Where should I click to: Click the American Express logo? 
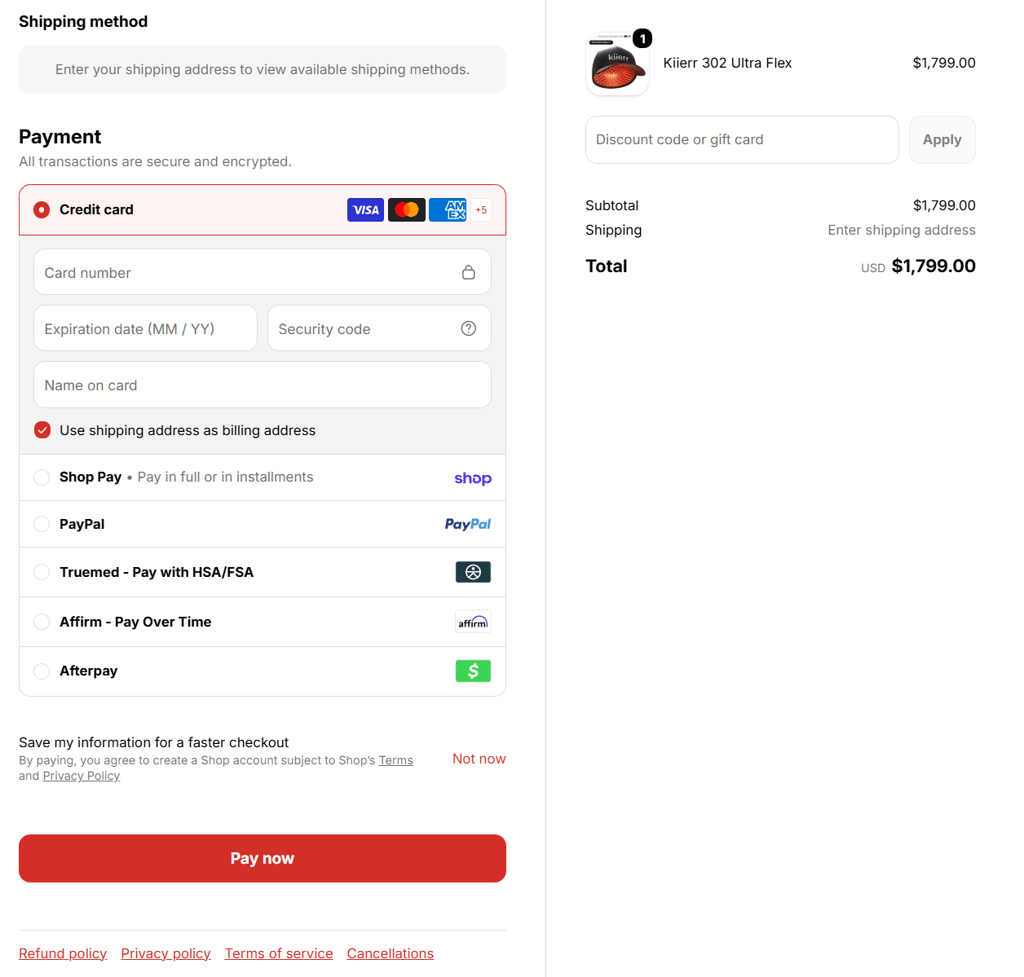447,210
